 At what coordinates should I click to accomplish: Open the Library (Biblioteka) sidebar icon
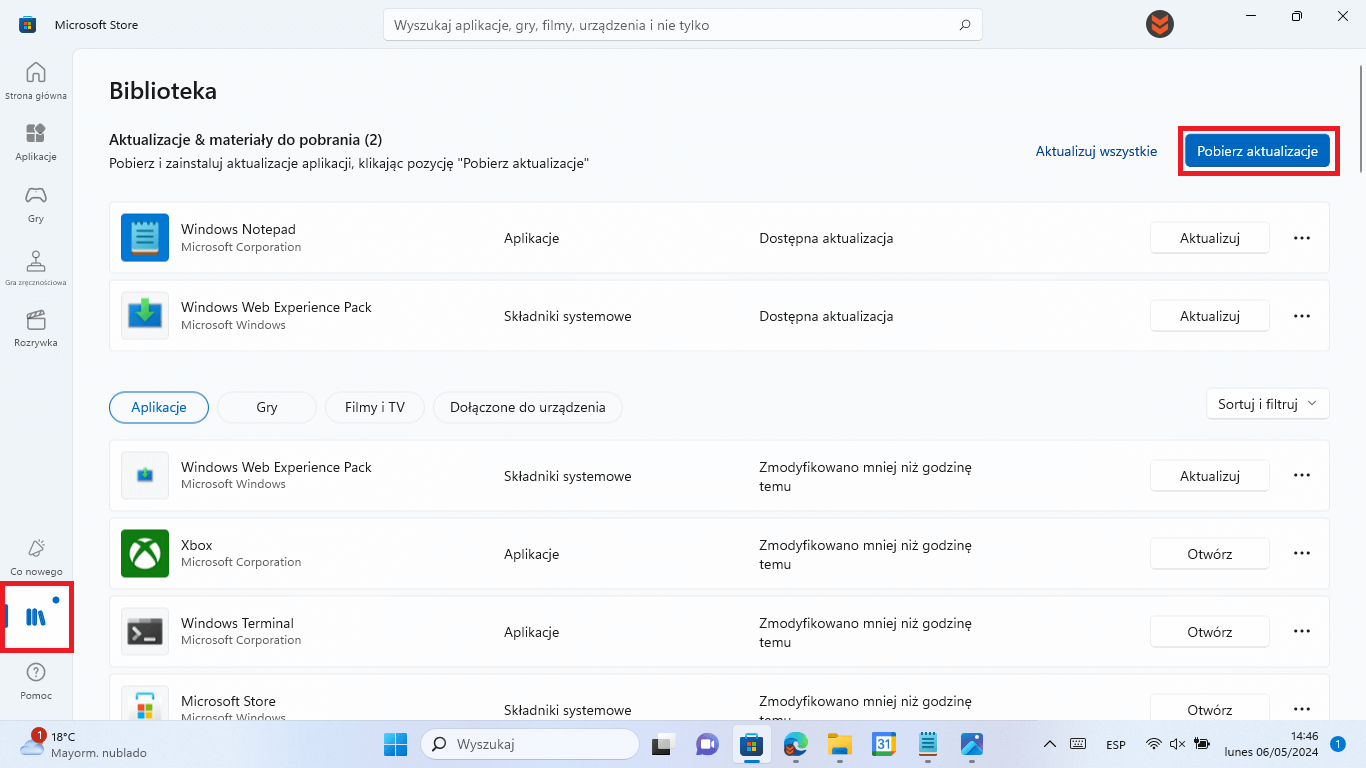[x=36, y=617]
